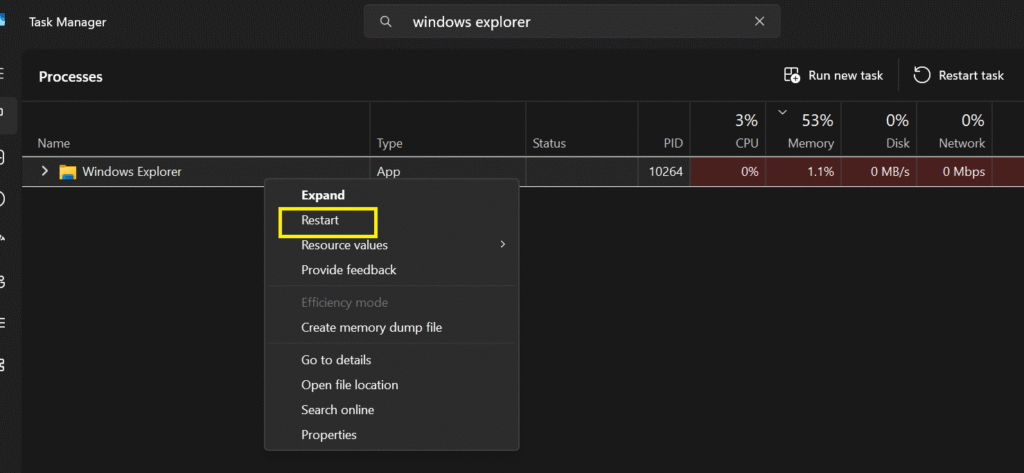Click the Windows Explorer folder icon
Screen dimensions: 1024x473
67,172
